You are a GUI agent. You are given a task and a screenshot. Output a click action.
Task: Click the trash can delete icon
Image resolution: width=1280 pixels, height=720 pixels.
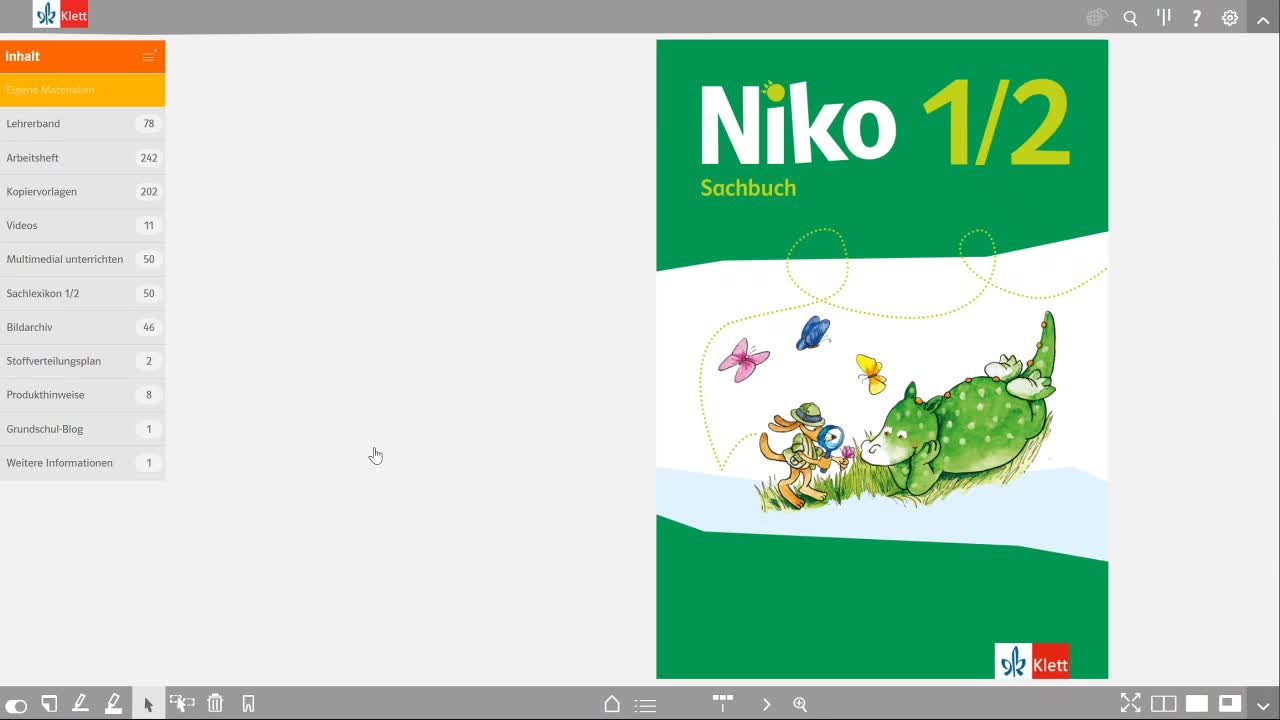pos(215,704)
